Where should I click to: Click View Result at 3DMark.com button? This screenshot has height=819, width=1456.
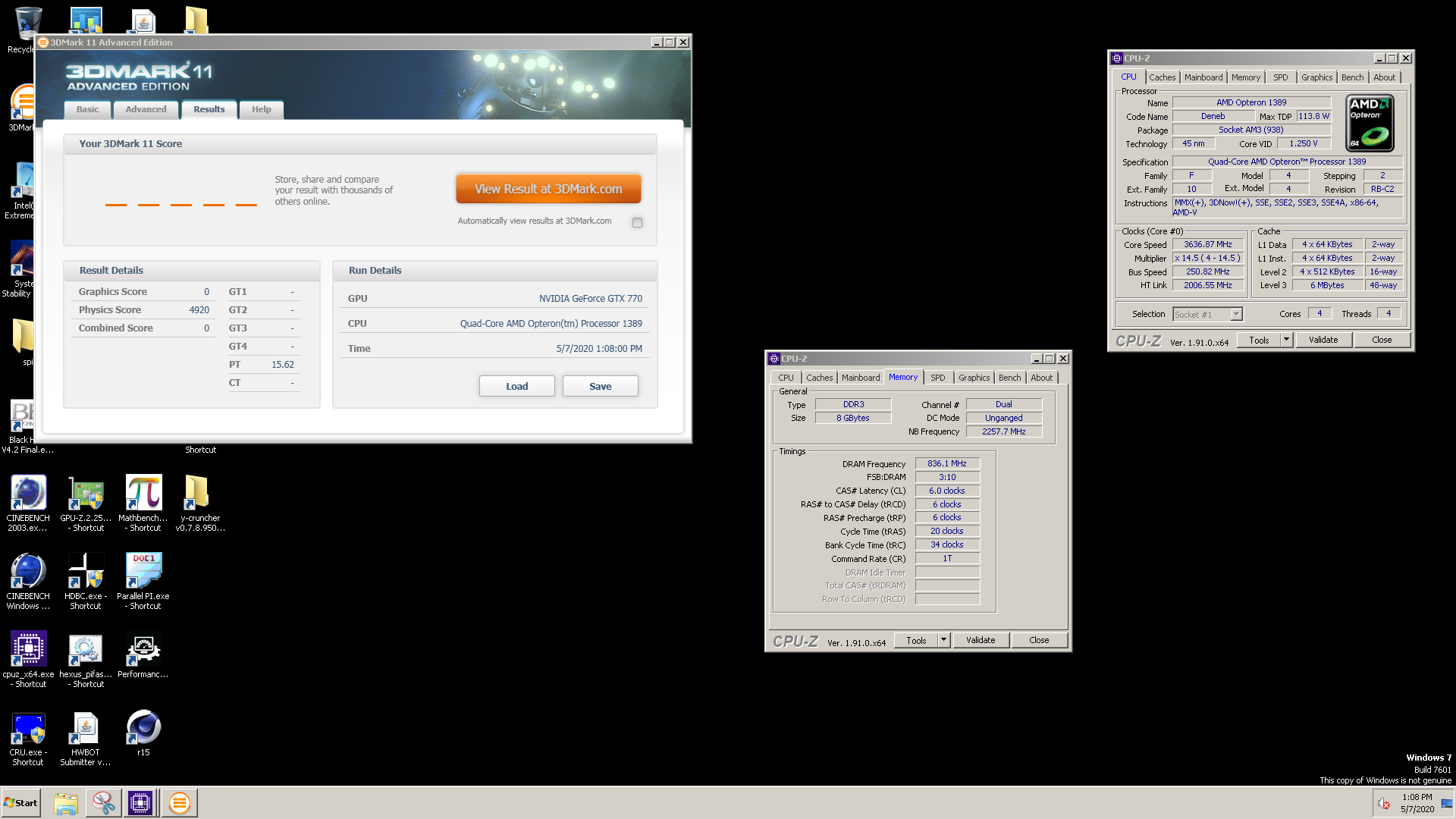tap(548, 189)
